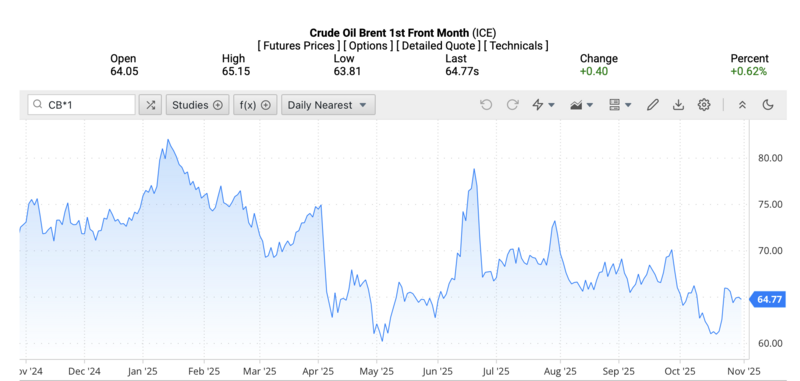This screenshot has height=381, width=800.
Task: Click the Dec '24 date axis label
Action: point(84,371)
